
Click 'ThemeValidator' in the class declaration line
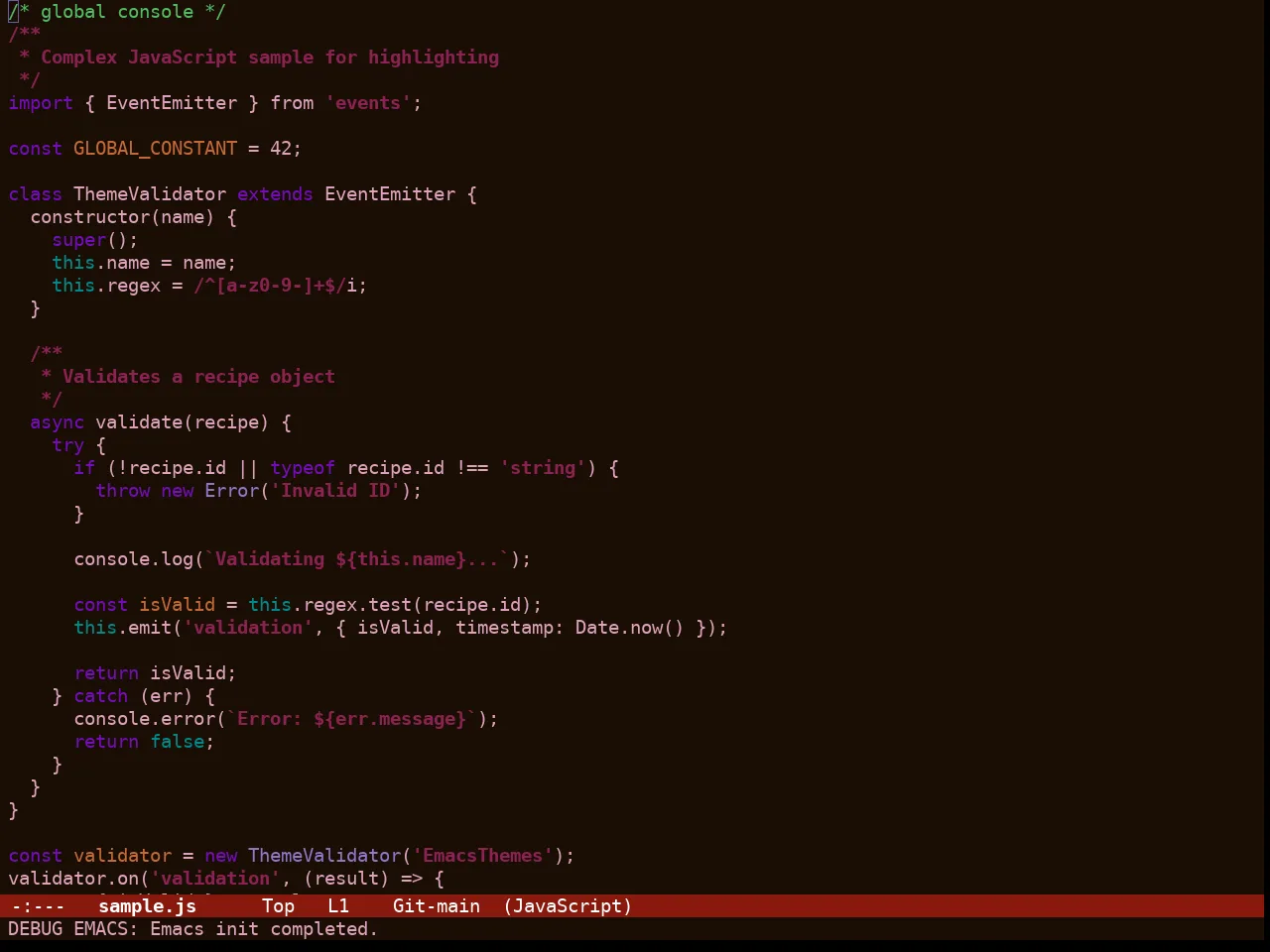pyautogui.click(x=150, y=194)
